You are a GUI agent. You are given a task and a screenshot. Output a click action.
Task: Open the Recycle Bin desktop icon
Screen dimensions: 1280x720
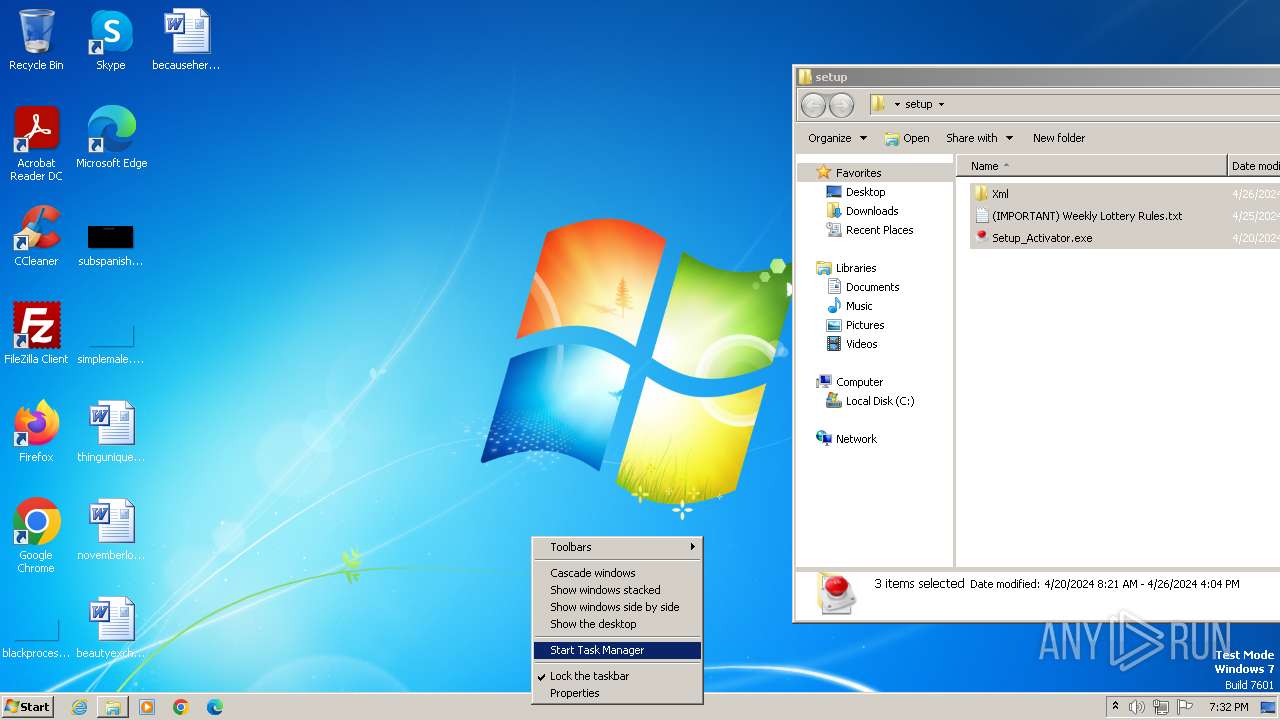(x=36, y=40)
